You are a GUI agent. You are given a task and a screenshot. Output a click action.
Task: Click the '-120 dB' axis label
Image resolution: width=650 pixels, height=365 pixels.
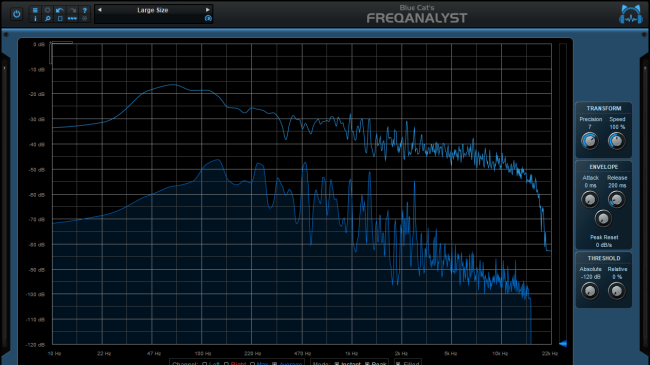(36, 345)
